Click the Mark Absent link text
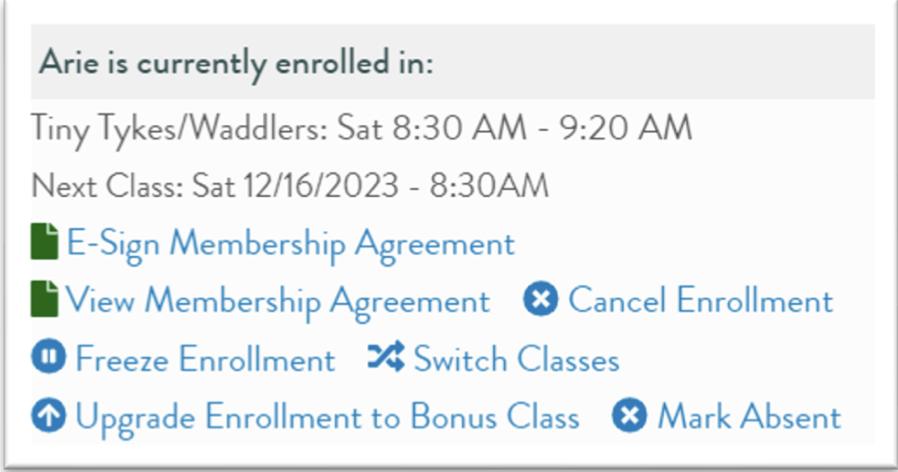Screen dimensions: 898x472 (748, 416)
